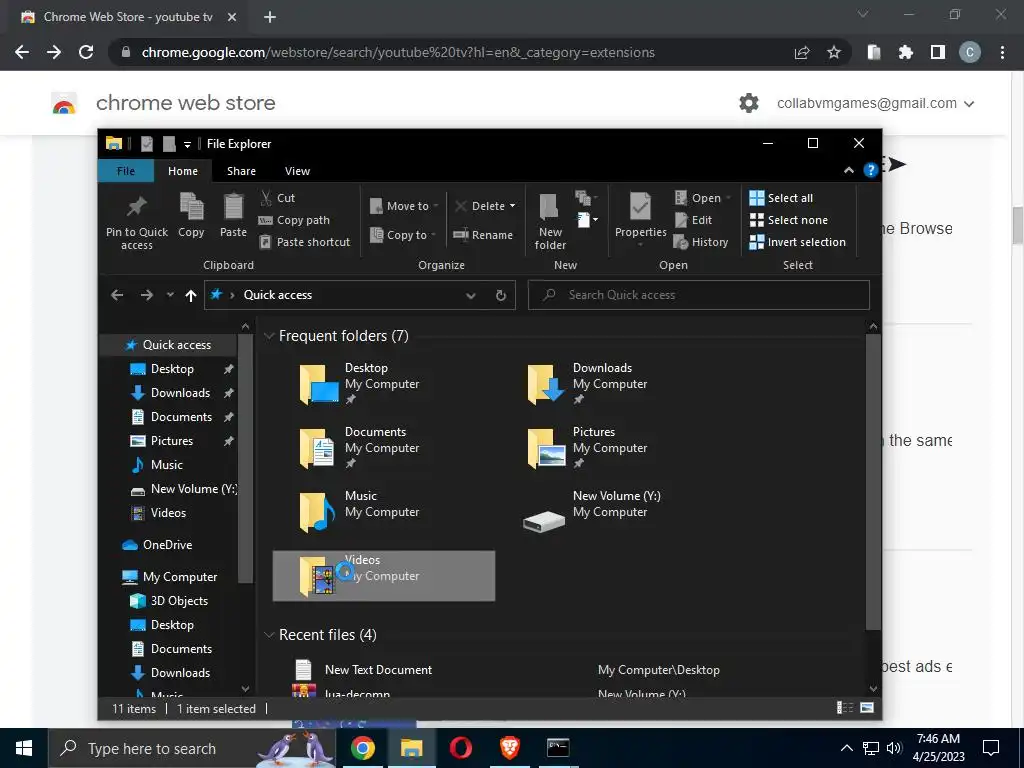Viewport: 1024px width, 768px height.
Task: Switch to large icons view layout
Action: tap(867, 708)
